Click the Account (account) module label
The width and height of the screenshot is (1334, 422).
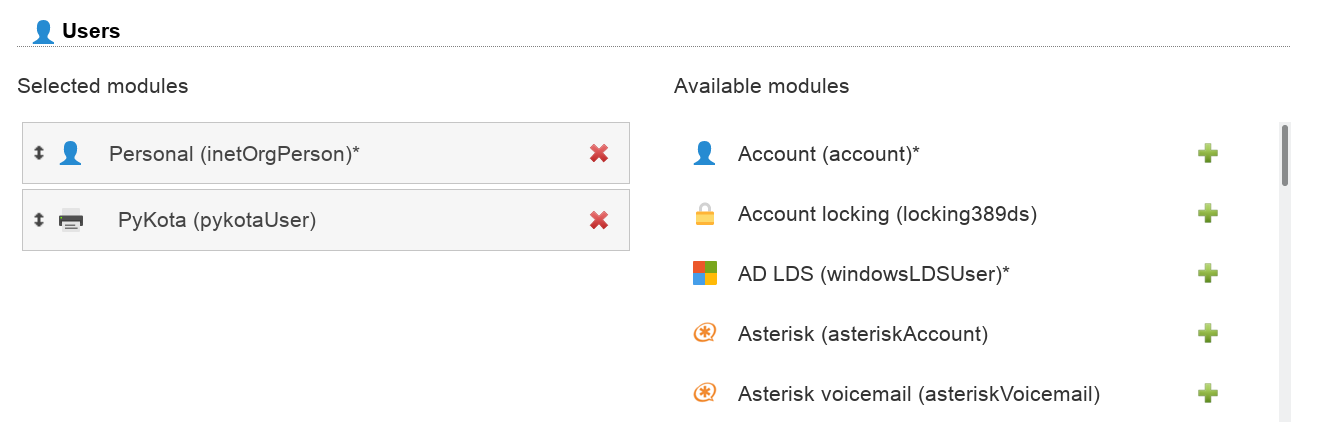[x=828, y=154]
